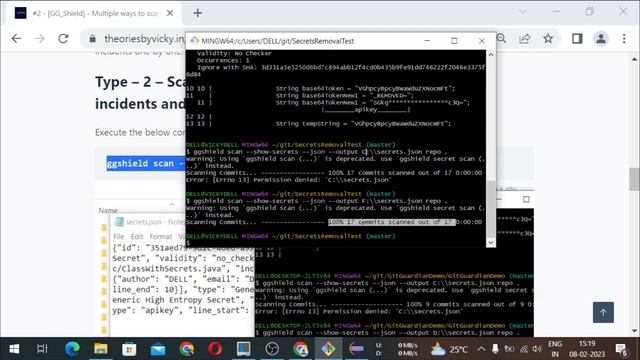
Task: Maximize the background terminal window
Action: tap(526, 199)
